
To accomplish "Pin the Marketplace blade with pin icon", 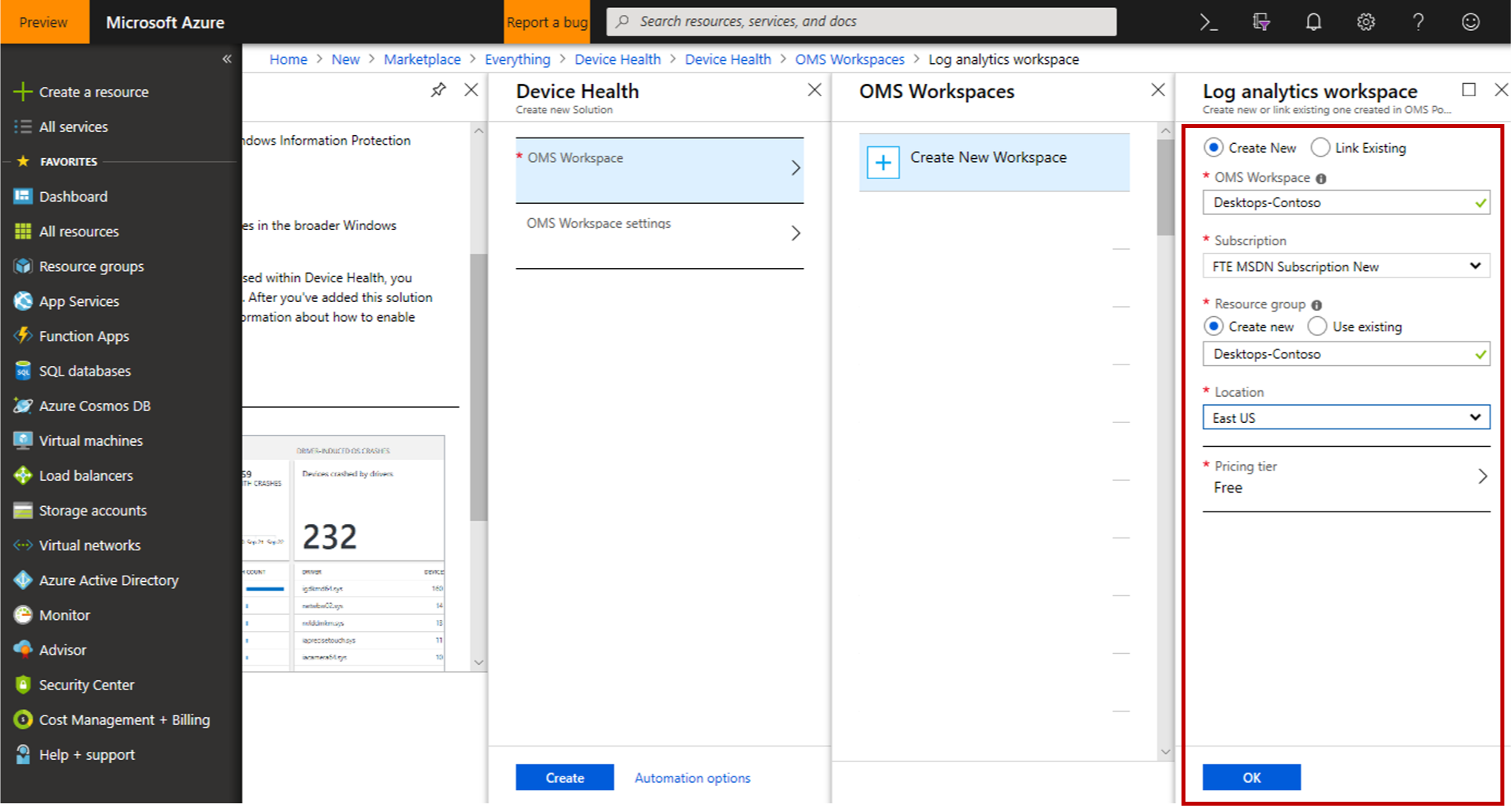I will click(438, 90).
